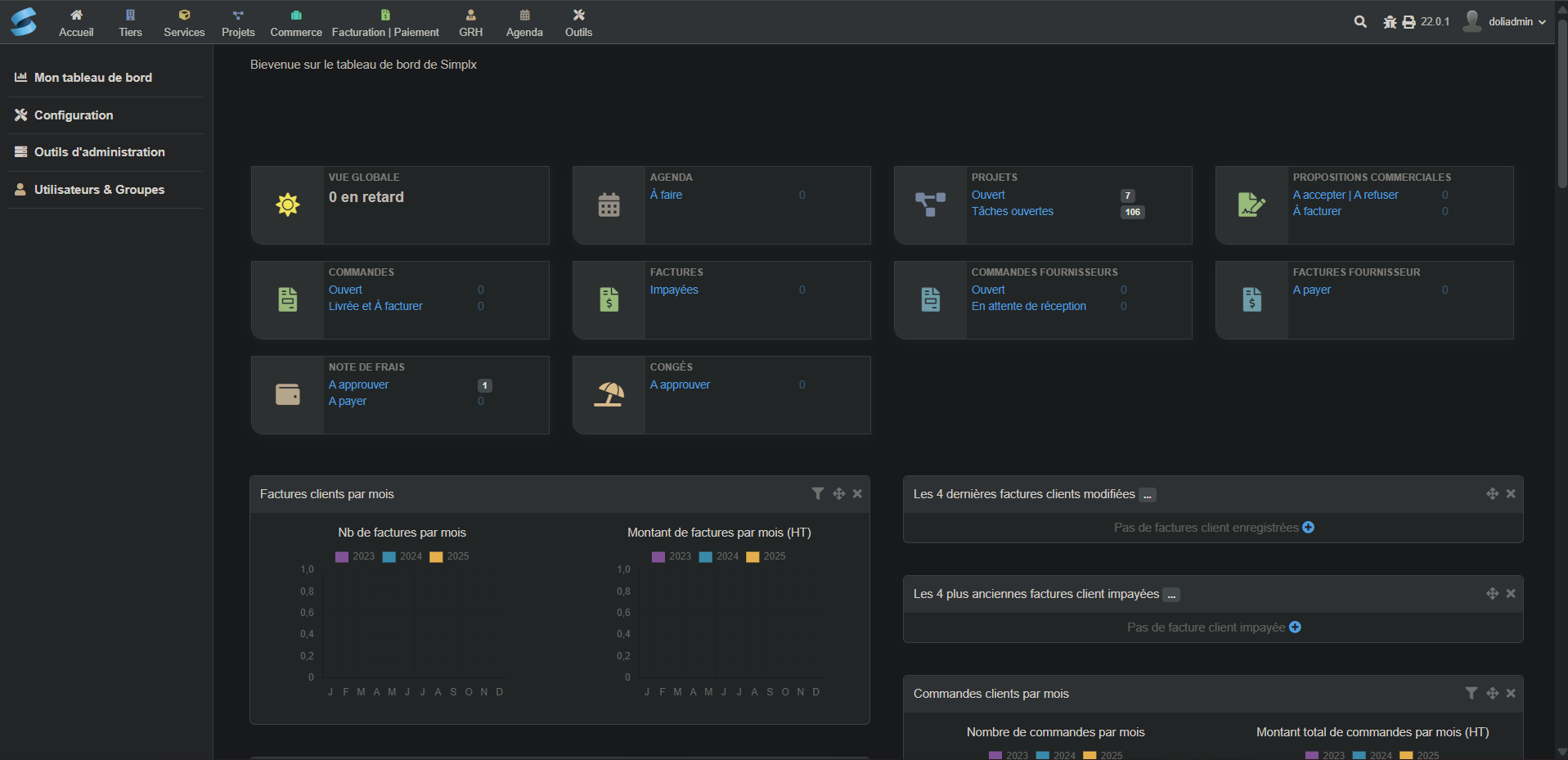Open filter on Factures clients par mois

pyautogui.click(x=817, y=493)
